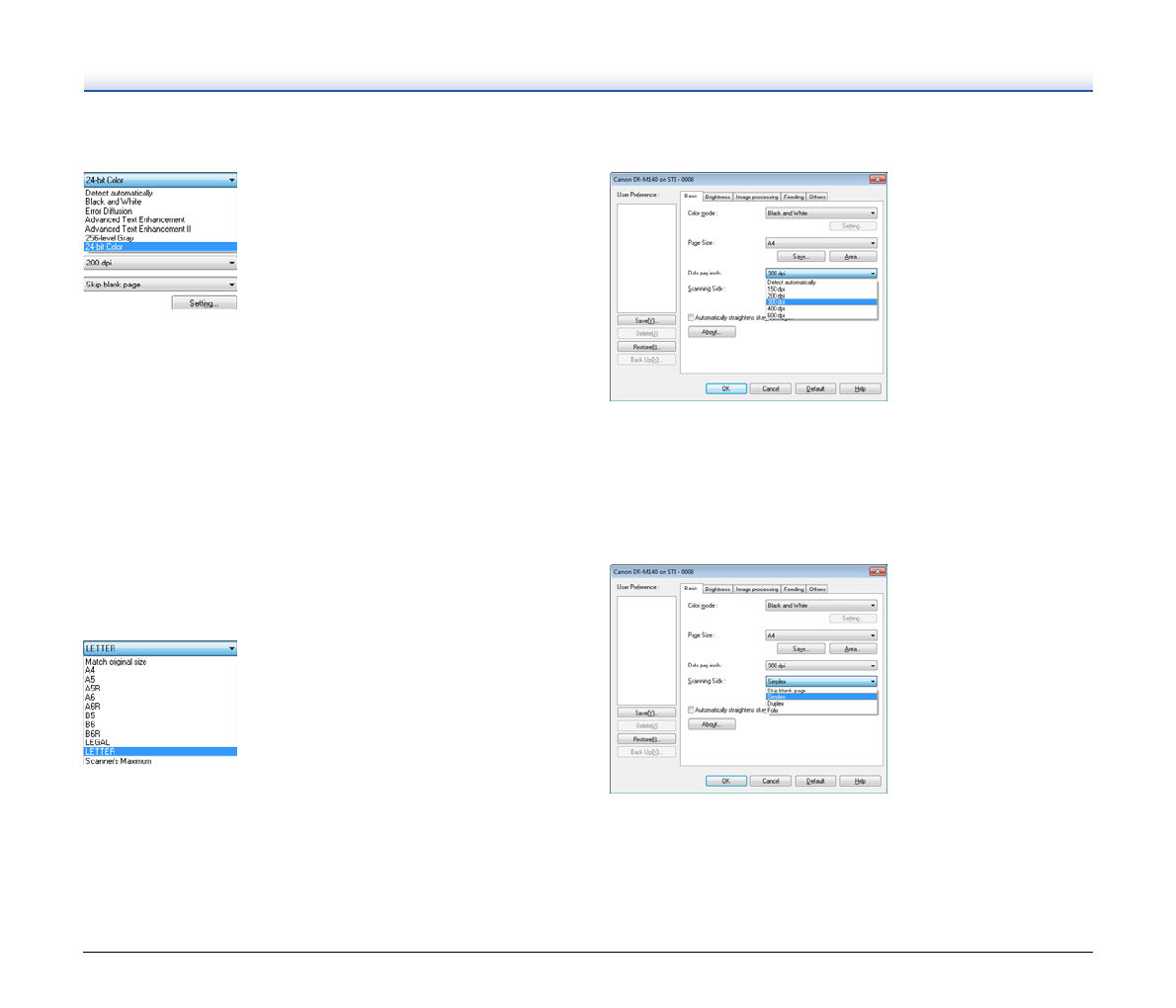Select 400 dpi resolution option

[777, 308]
